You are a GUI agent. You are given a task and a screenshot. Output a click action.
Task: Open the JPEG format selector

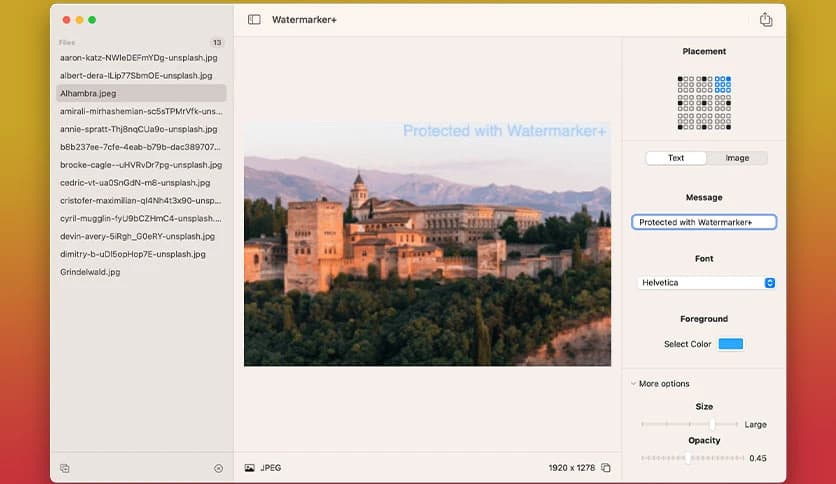[x=271, y=468]
